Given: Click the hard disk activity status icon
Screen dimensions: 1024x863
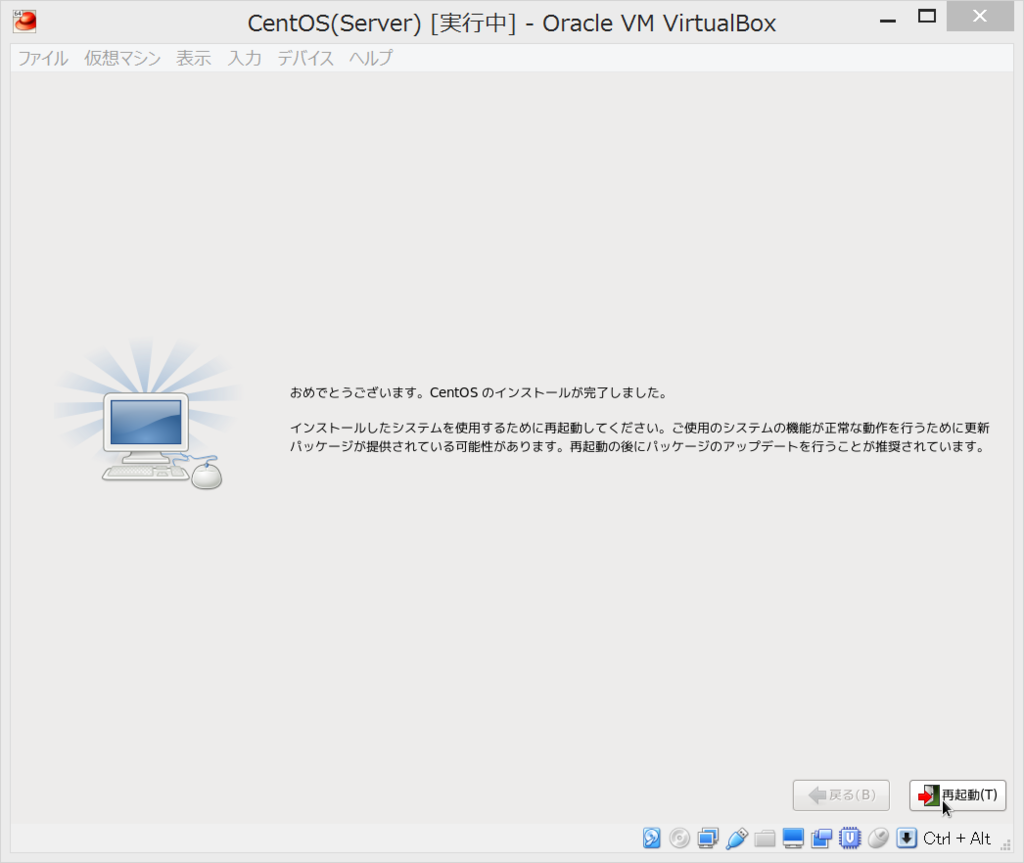Looking at the screenshot, I should pyautogui.click(x=651, y=838).
